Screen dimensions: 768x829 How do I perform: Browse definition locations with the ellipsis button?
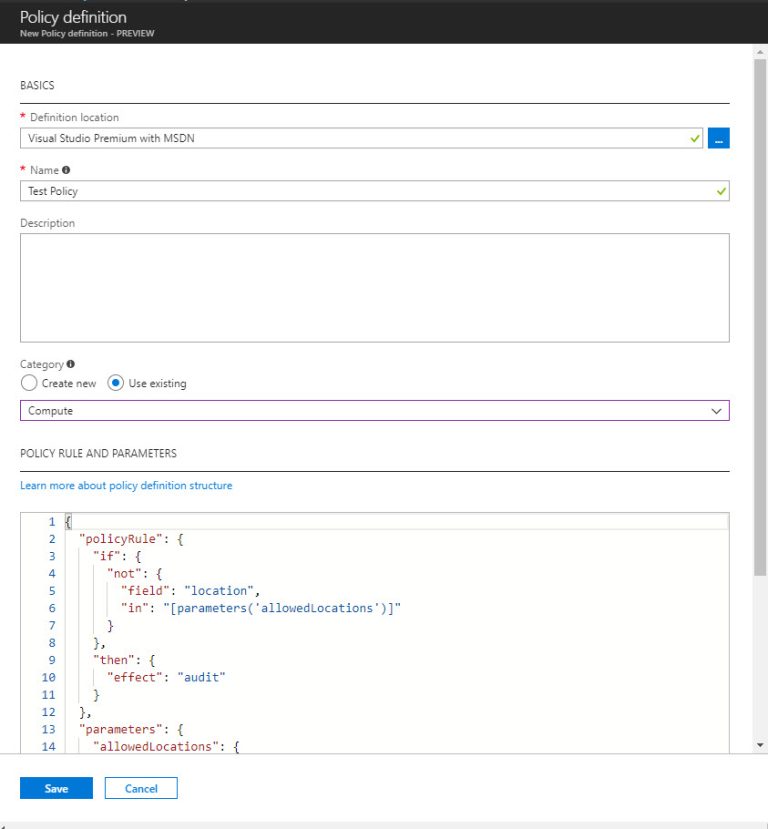pyautogui.click(x=718, y=138)
